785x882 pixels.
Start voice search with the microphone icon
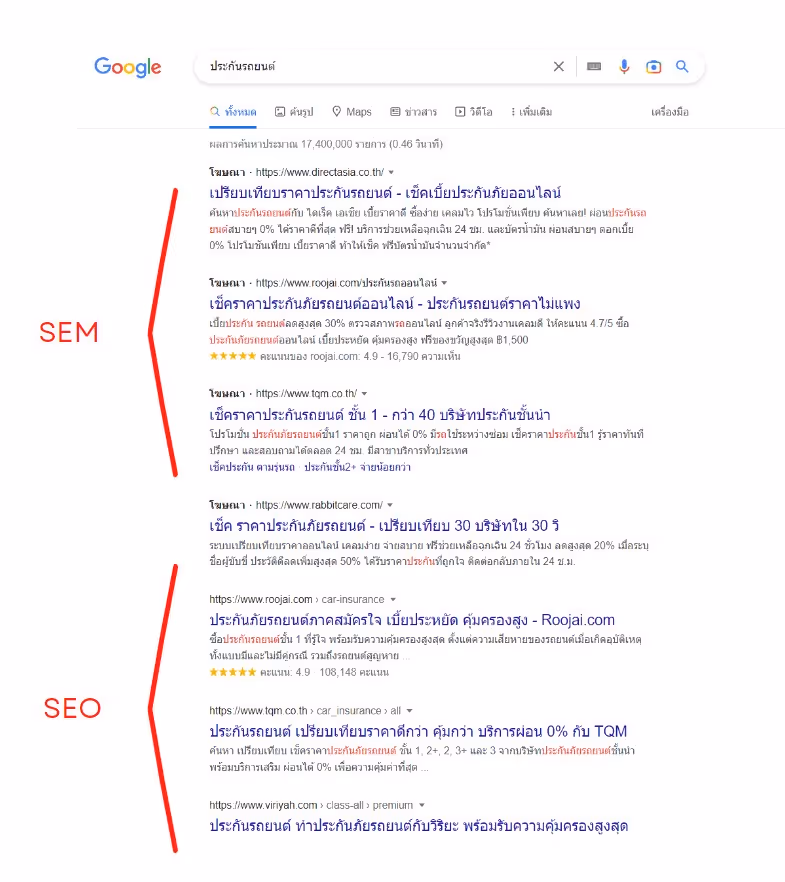[624, 67]
